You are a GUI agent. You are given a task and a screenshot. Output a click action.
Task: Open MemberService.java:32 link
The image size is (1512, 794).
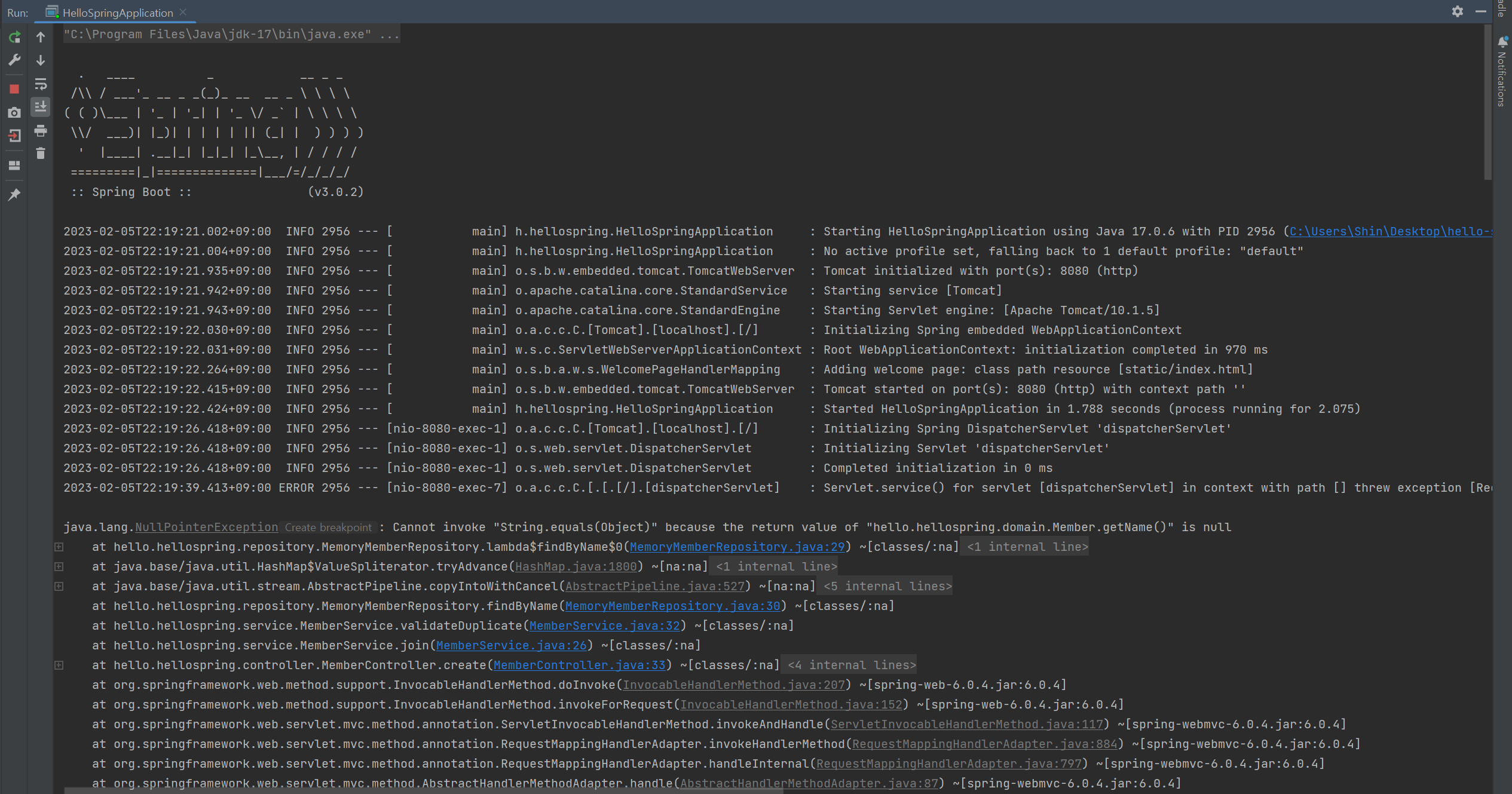[x=605, y=626]
